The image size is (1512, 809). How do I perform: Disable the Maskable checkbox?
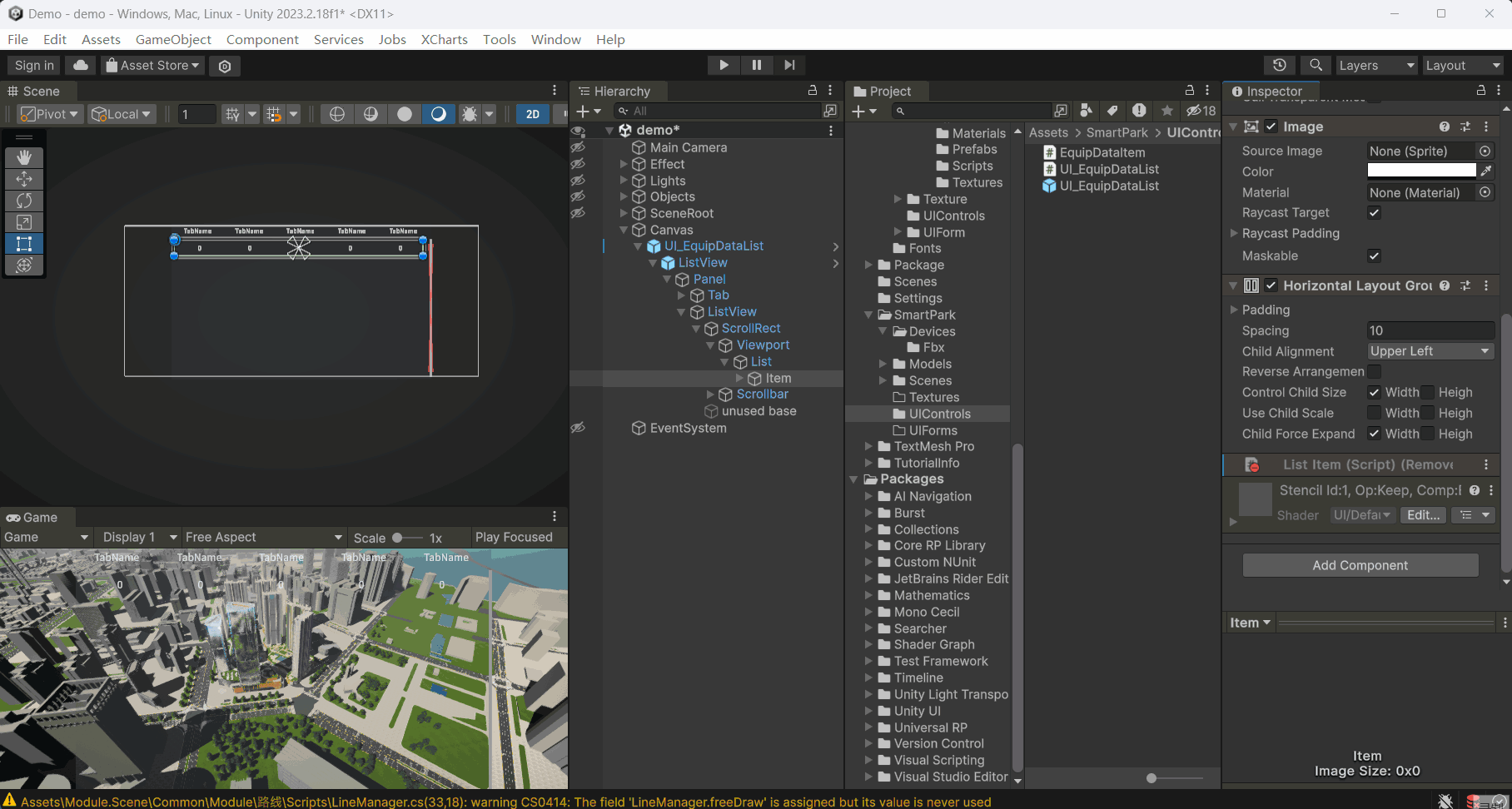(1375, 256)
